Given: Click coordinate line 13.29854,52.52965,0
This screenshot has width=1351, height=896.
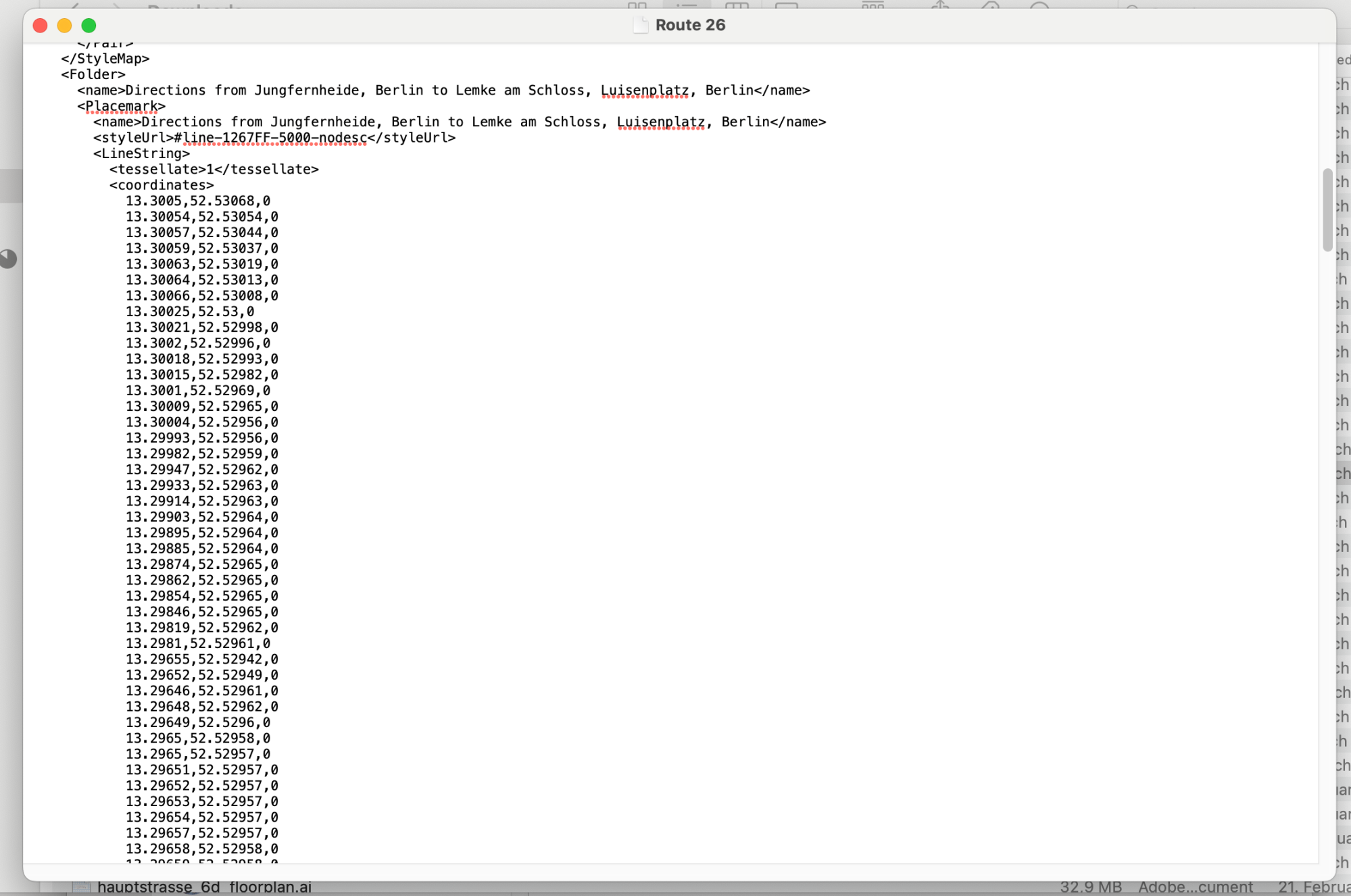Looking at the screenshot, I should tap(202, 597).
